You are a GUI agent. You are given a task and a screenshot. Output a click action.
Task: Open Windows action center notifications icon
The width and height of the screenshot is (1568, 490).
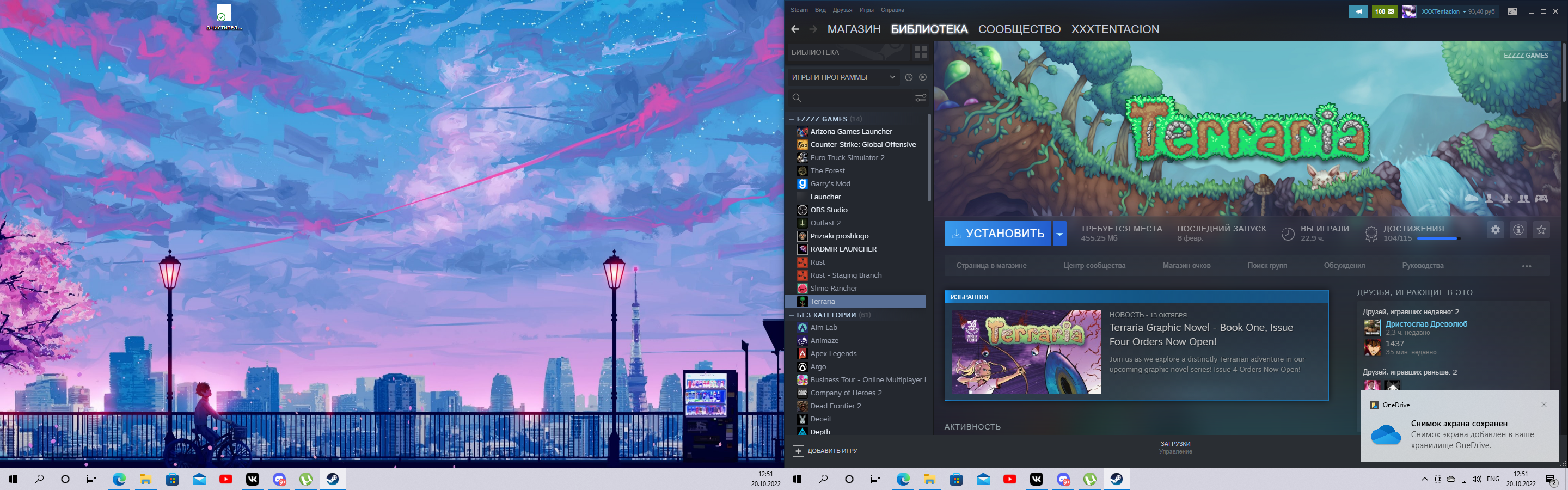(x=1551, y=480)
